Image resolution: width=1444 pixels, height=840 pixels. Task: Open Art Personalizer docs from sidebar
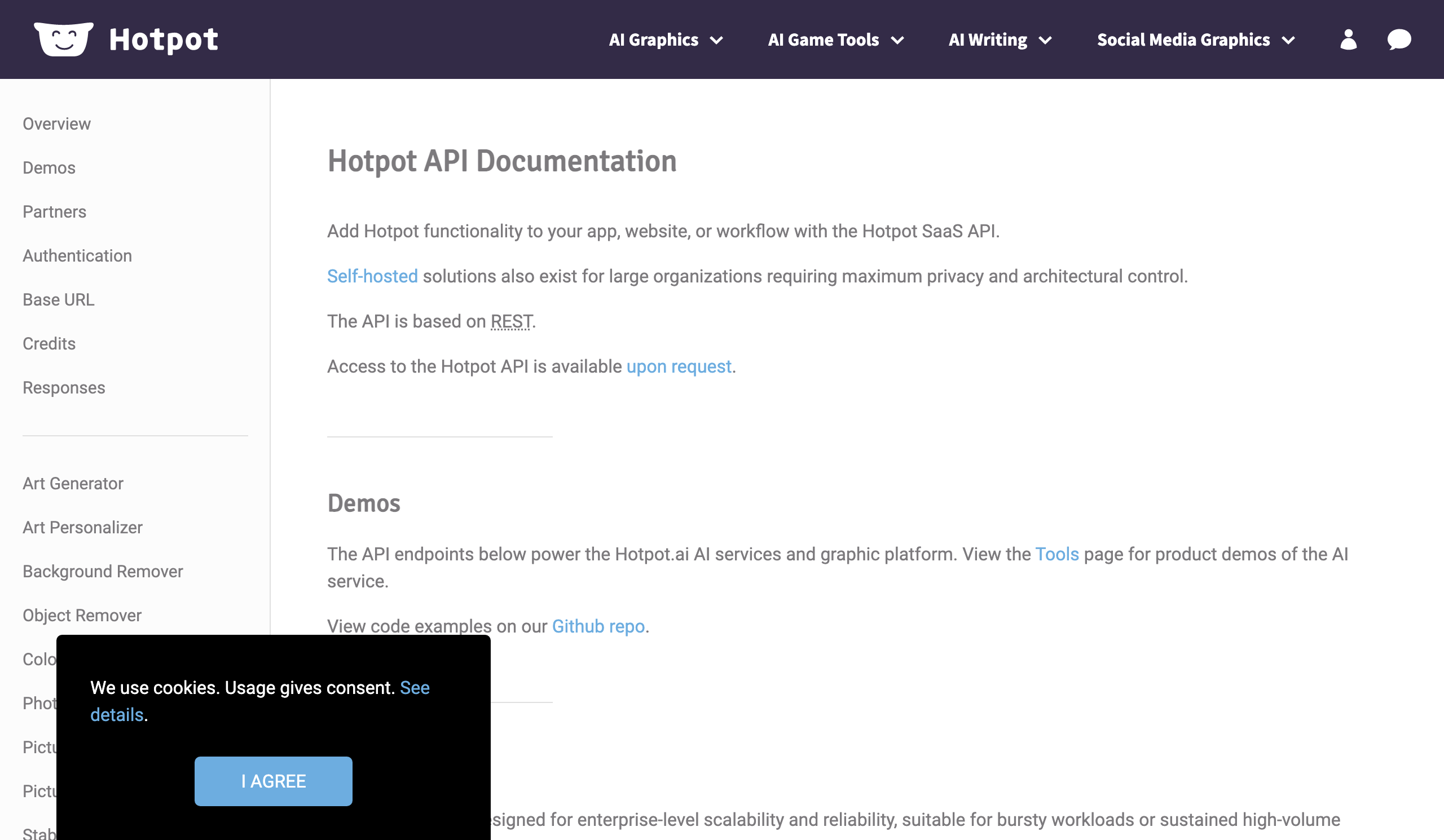click(x=82, y=527)
